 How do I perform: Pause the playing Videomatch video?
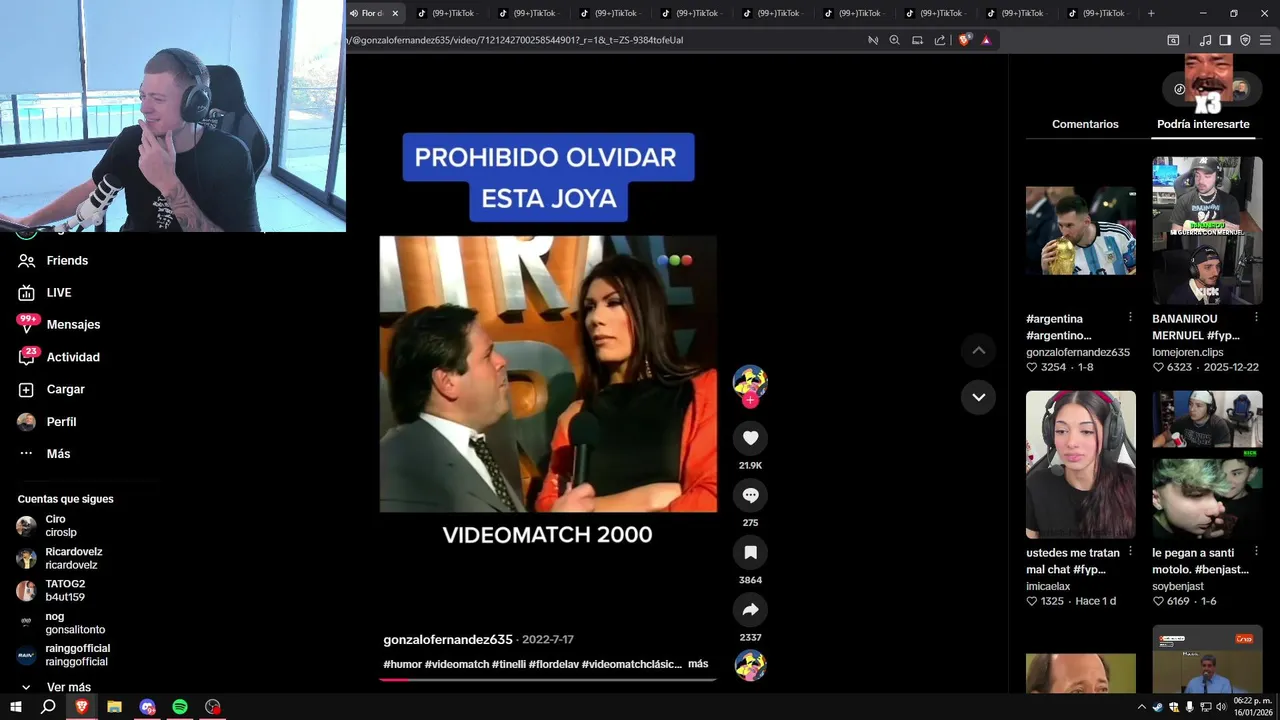tap(548, 374)
